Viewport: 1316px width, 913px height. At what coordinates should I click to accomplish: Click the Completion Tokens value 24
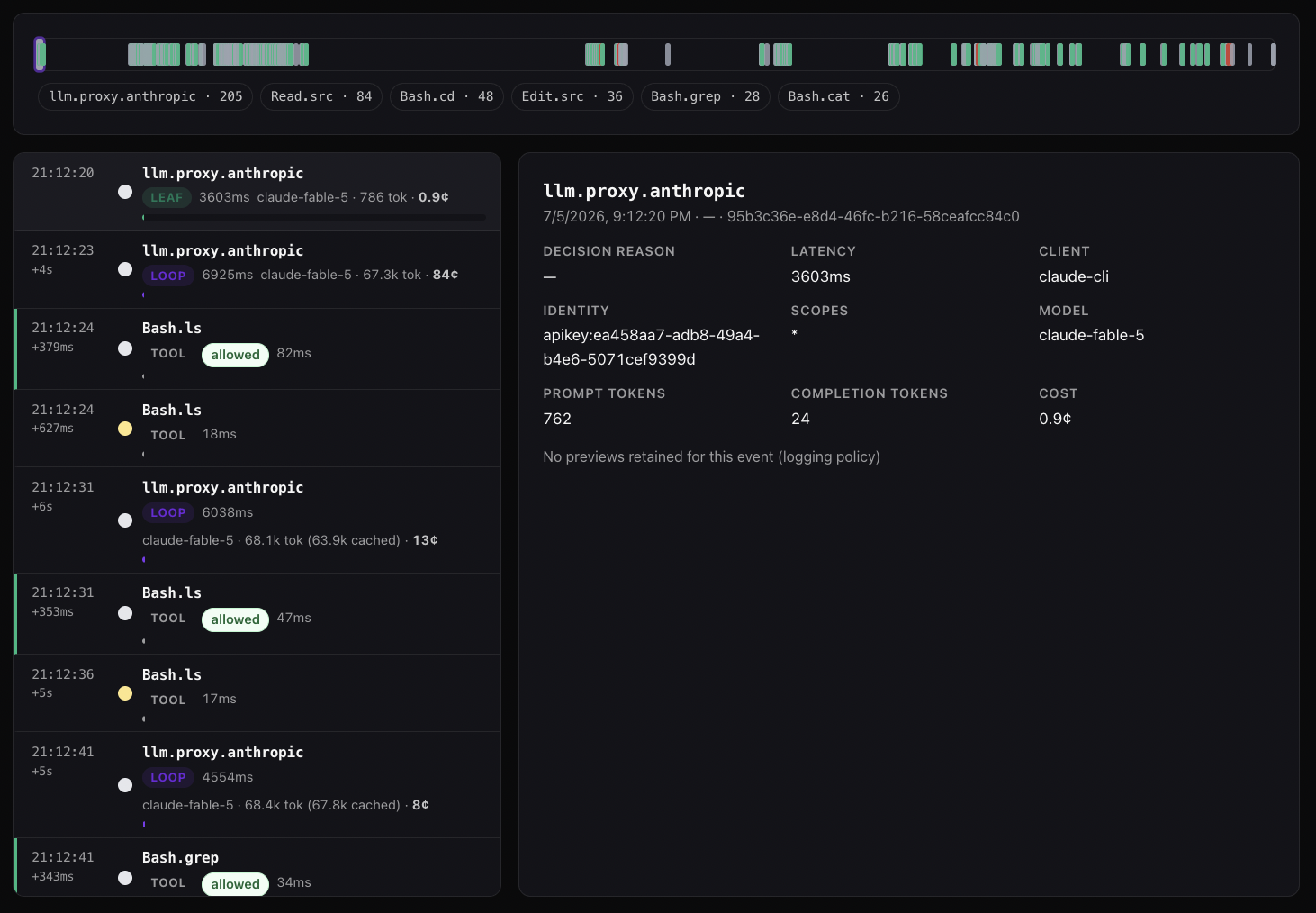click(800, 419)
